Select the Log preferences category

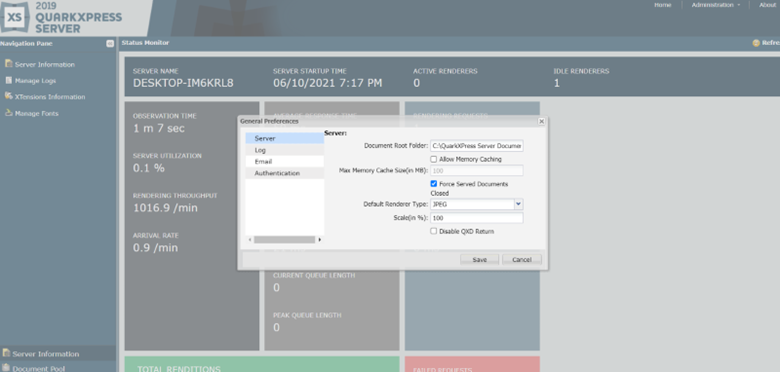pos(285,150)
